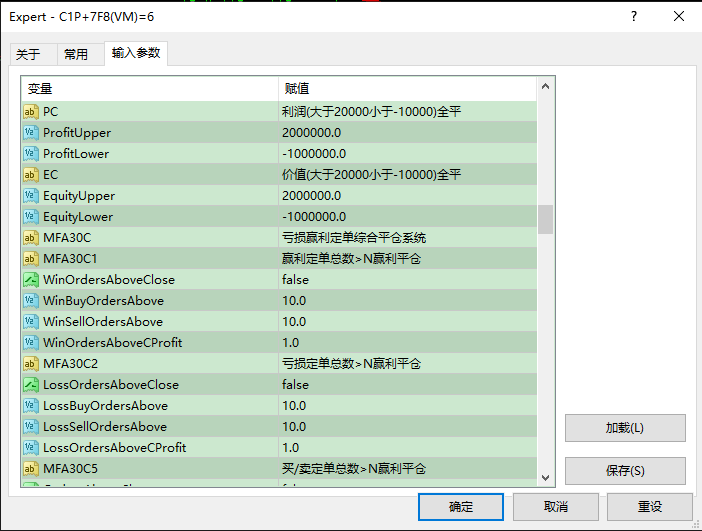Image resolution: width=702 pixels, height=531 pixels.
Task: Select the ProfitUpper variable name
Action: [x=77, y=133]
